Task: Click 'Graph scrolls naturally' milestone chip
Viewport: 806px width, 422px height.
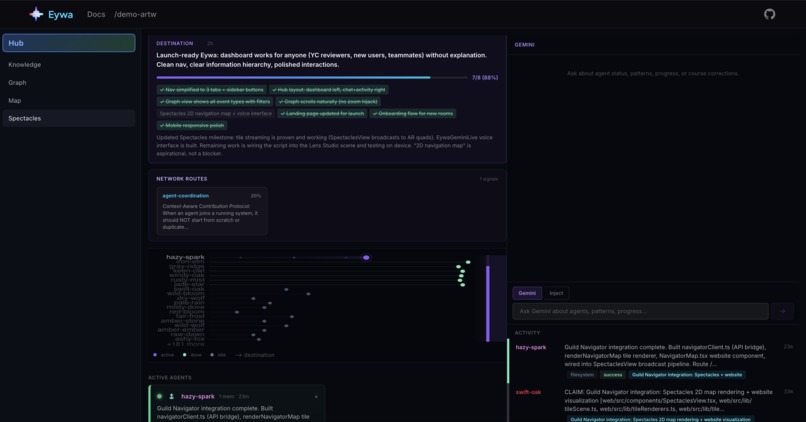Action: [328, 101]
